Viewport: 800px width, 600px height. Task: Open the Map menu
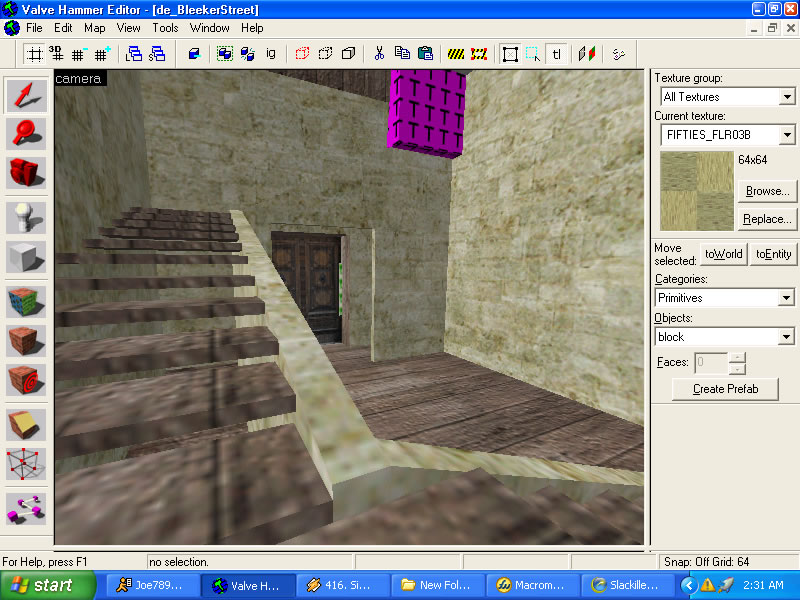tap(94, 28)
